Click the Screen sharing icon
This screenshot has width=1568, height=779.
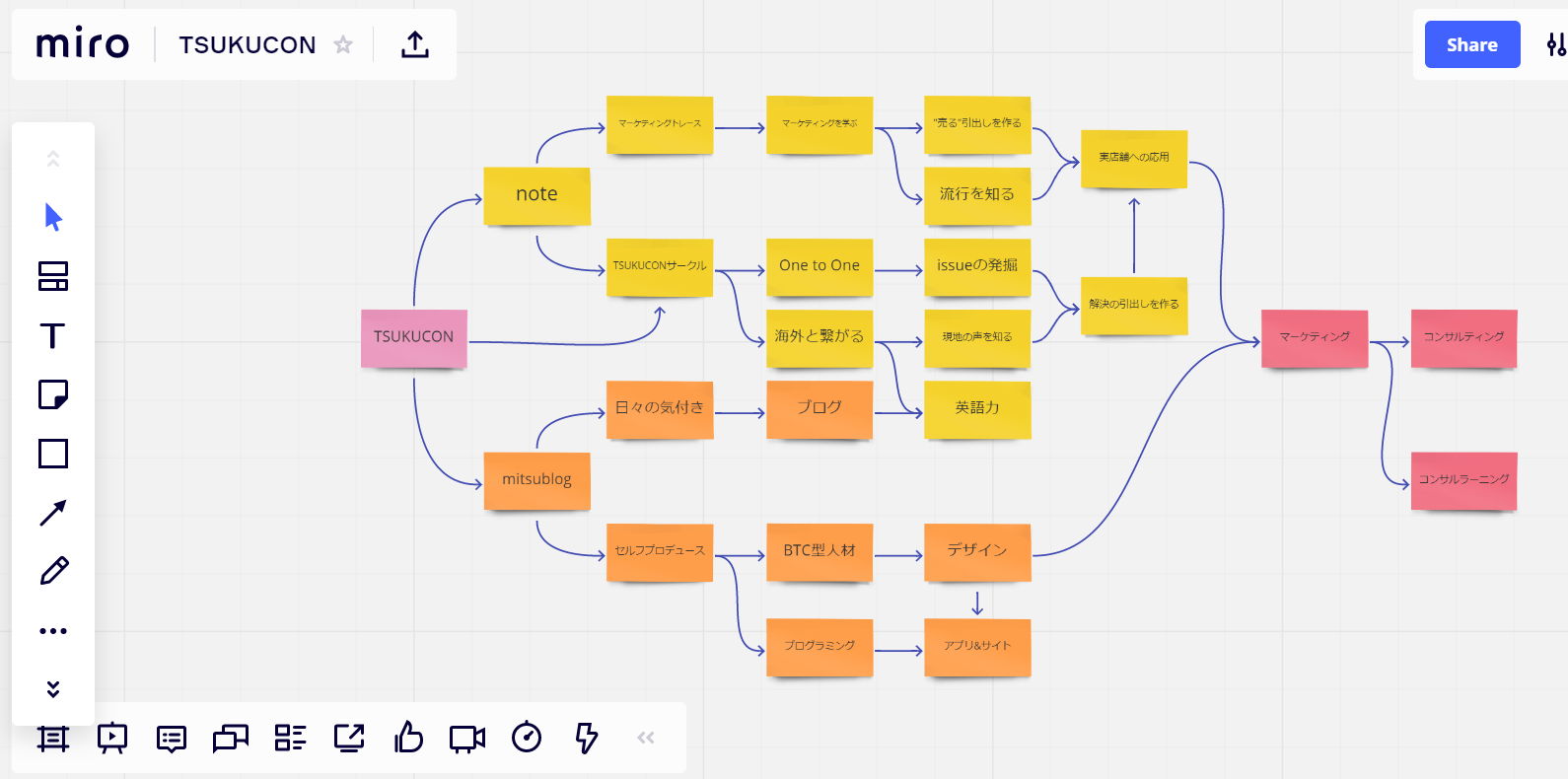click(349, 738)
